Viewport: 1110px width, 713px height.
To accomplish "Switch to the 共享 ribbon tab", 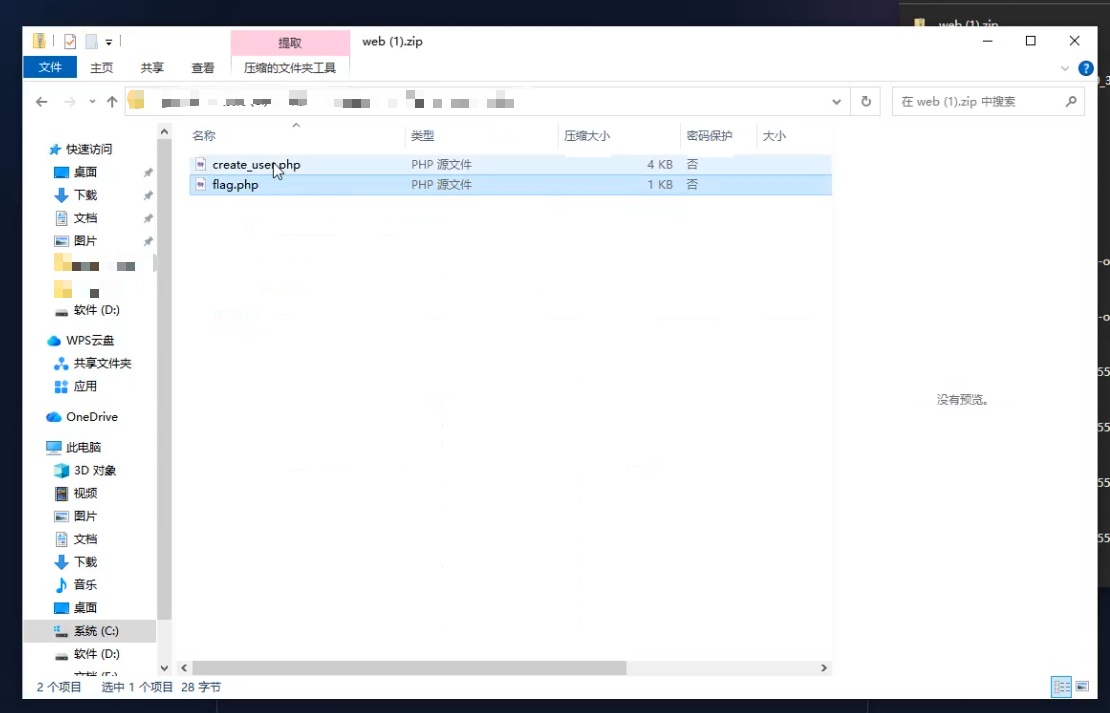I will click(x=152, y=67).
